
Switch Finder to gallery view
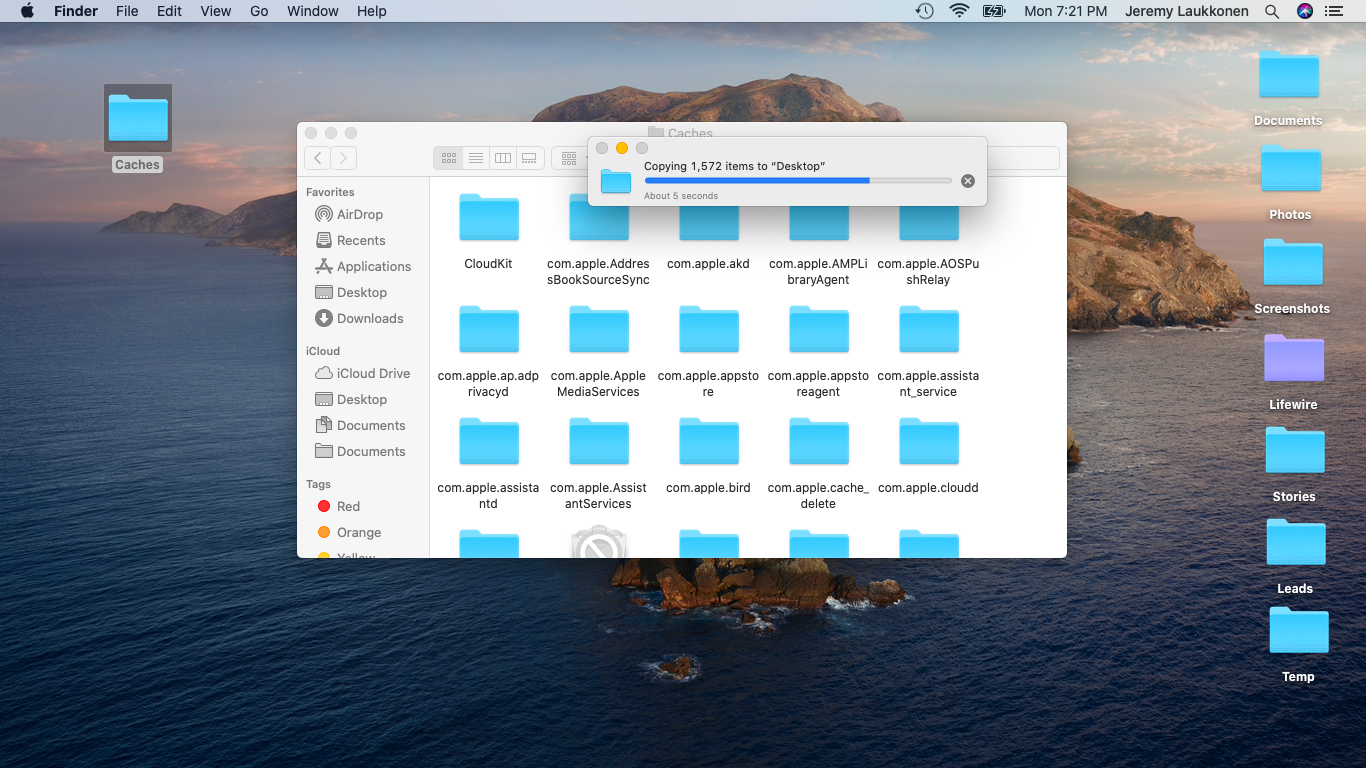click(530, 158)
